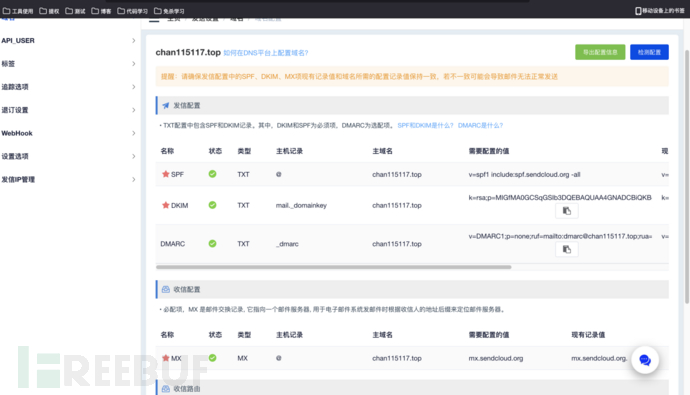Click the TXT type cell of SPF

coord(243,175)
